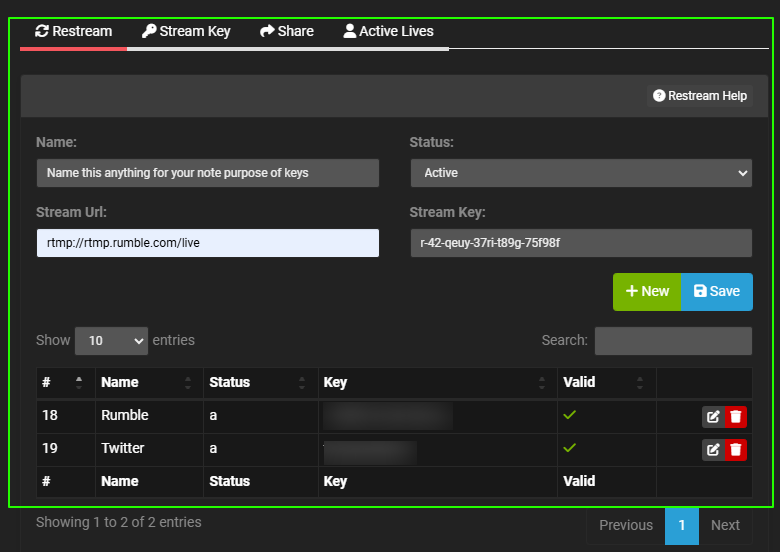Go to Active Lives tab
The width and height of the screenshot is (780, 552).
pos(388,31)
